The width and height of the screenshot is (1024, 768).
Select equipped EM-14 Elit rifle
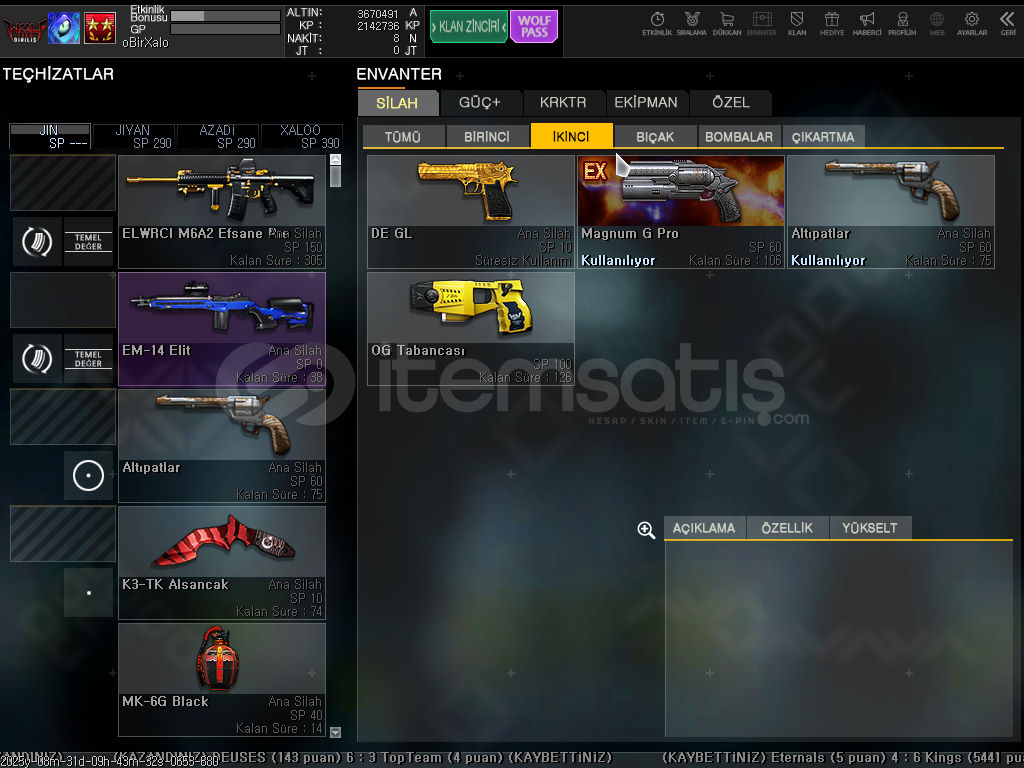pos(222,328)
